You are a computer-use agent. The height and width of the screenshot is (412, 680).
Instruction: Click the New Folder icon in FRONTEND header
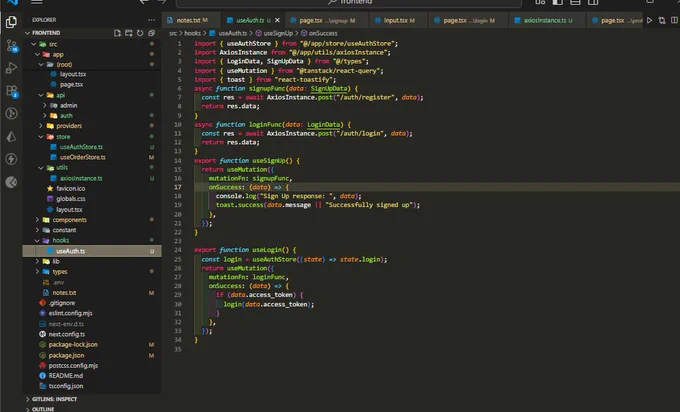128,33
